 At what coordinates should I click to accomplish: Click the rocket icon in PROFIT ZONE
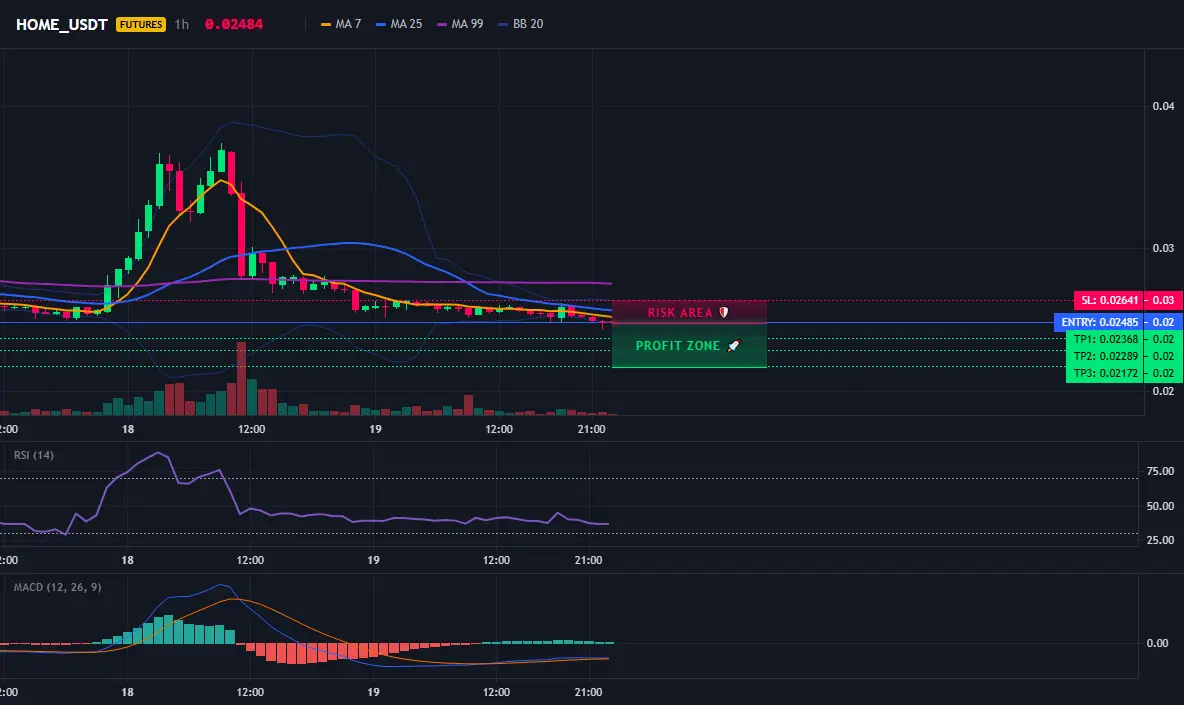pyautogui.click(x=733, y=346)
